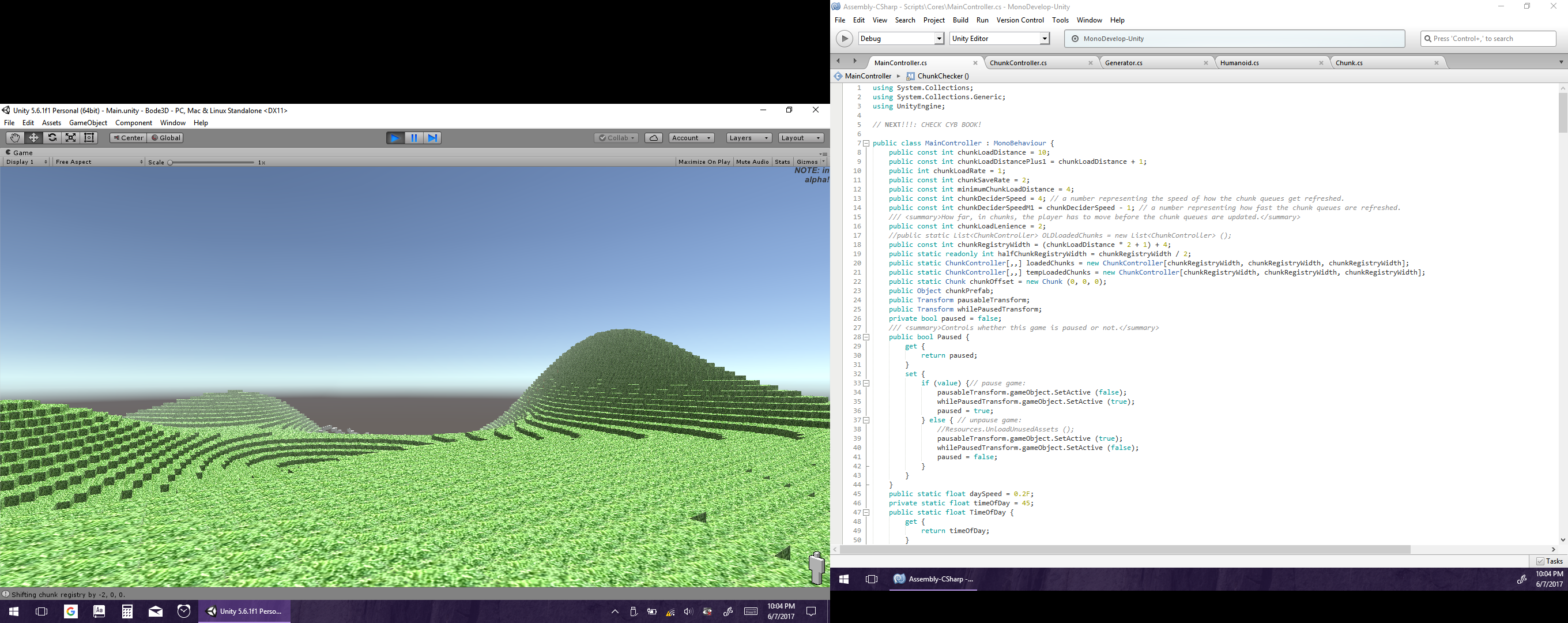Expand the Debug configuration combo box
The width and height of the screenshot is (1568, 623).
pos(938,39)
